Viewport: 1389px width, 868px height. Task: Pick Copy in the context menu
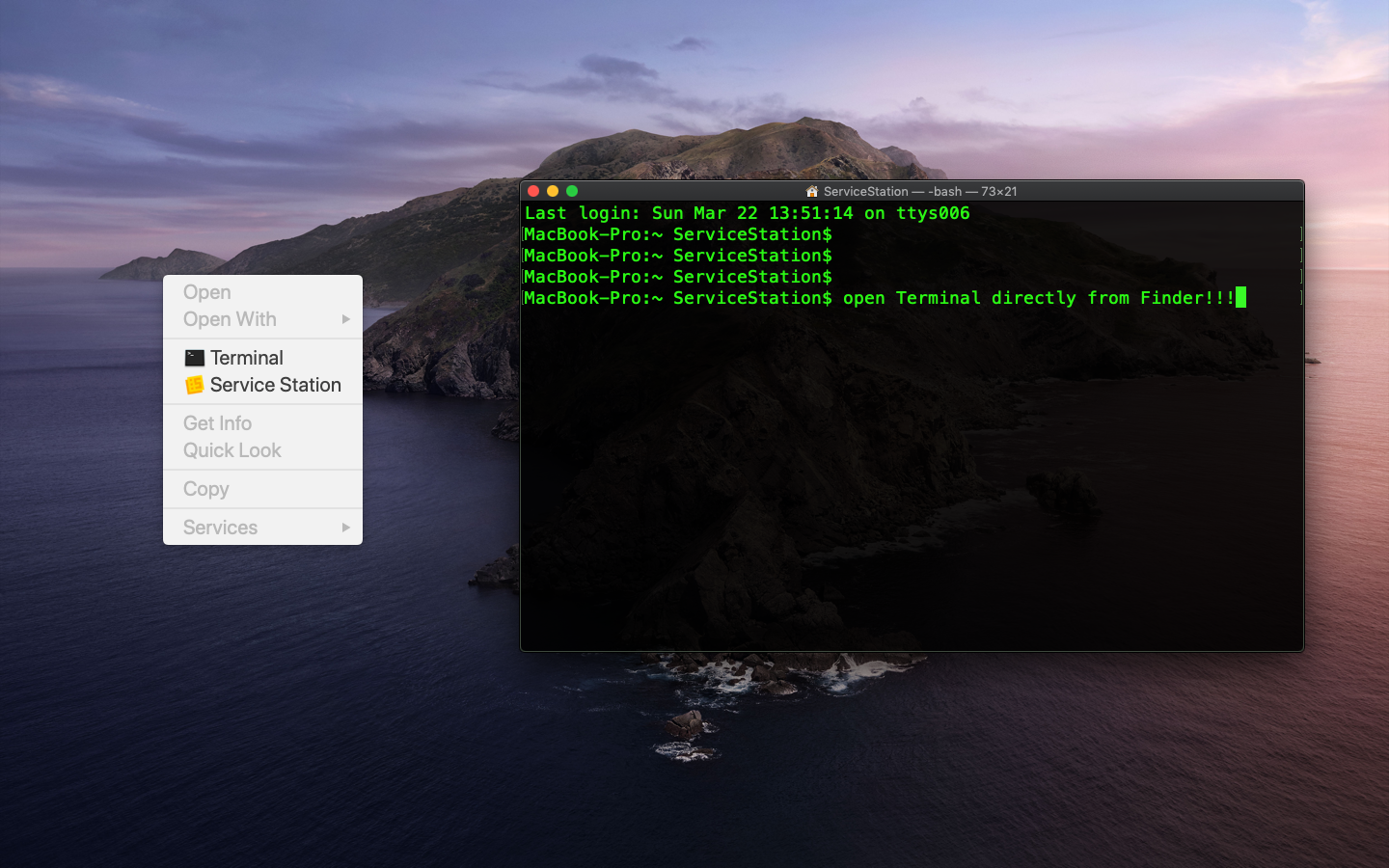tap(206, 489)
